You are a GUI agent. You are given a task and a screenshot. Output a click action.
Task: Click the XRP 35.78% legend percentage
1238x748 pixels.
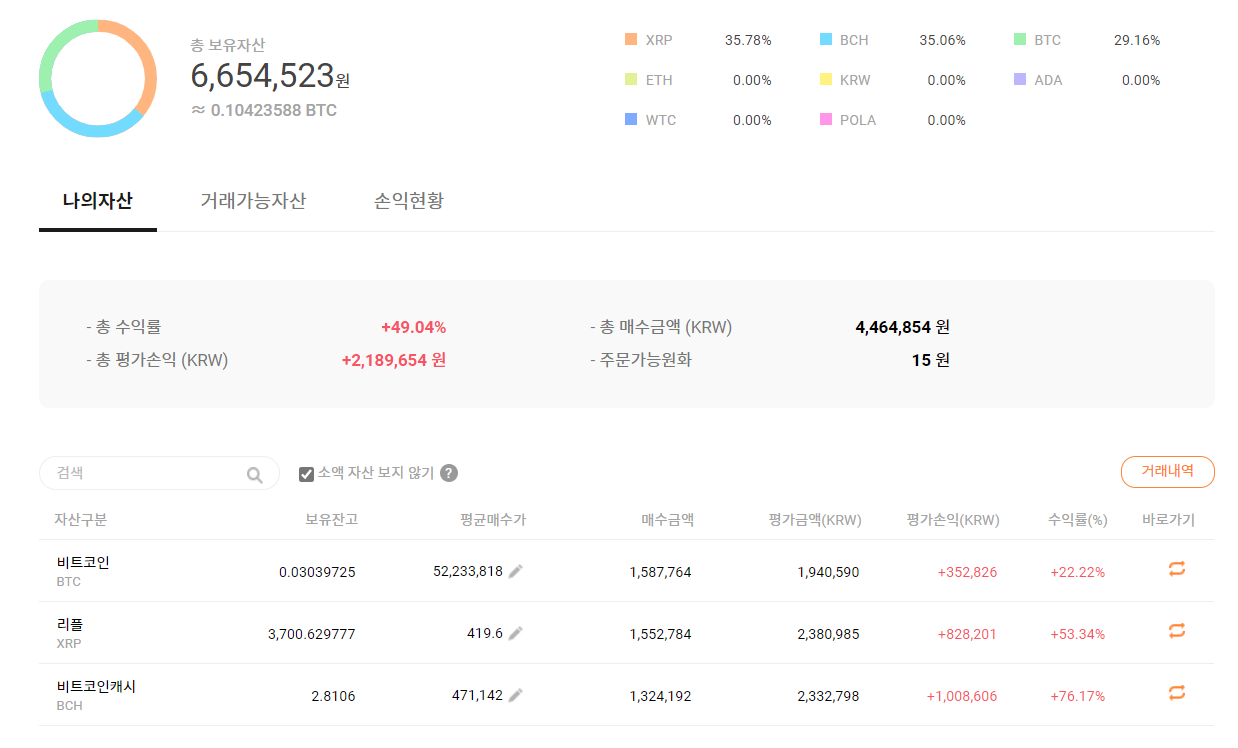click(748, 40)
